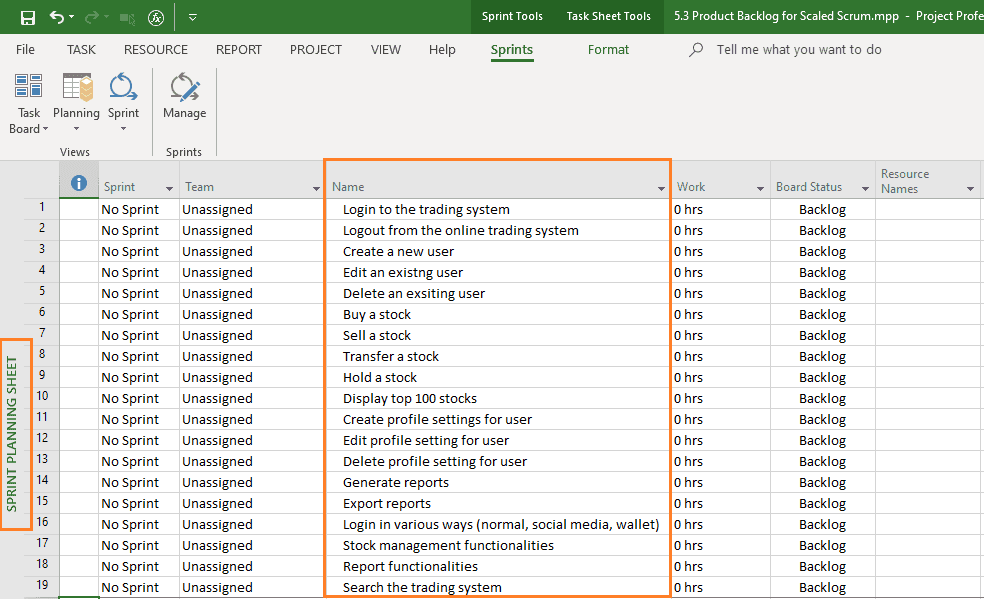Click task 'Login in various ways (normal, social media, wallet)'

coord(501,524)
